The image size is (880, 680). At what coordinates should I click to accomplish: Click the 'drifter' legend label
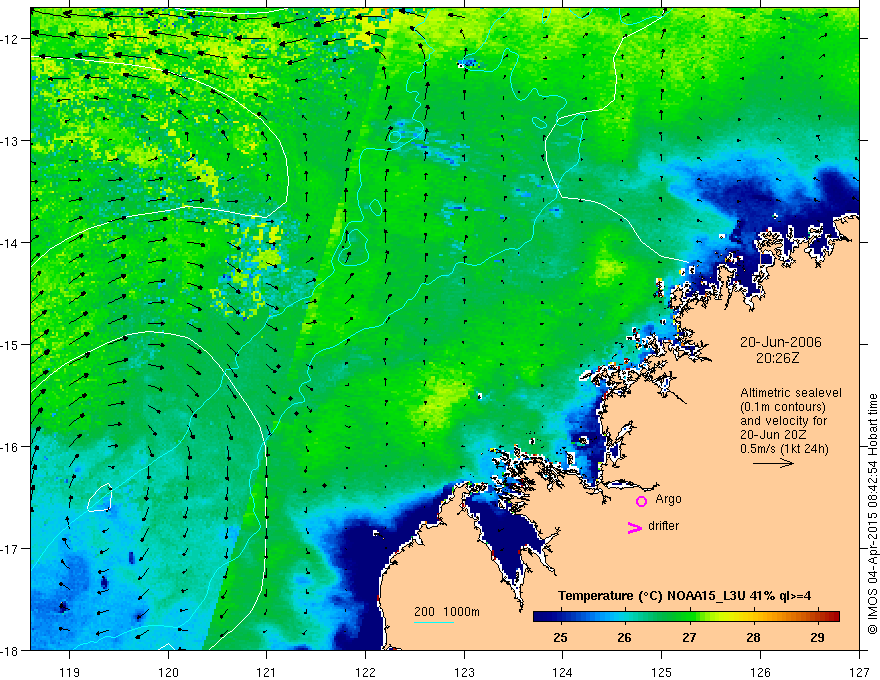663,526
